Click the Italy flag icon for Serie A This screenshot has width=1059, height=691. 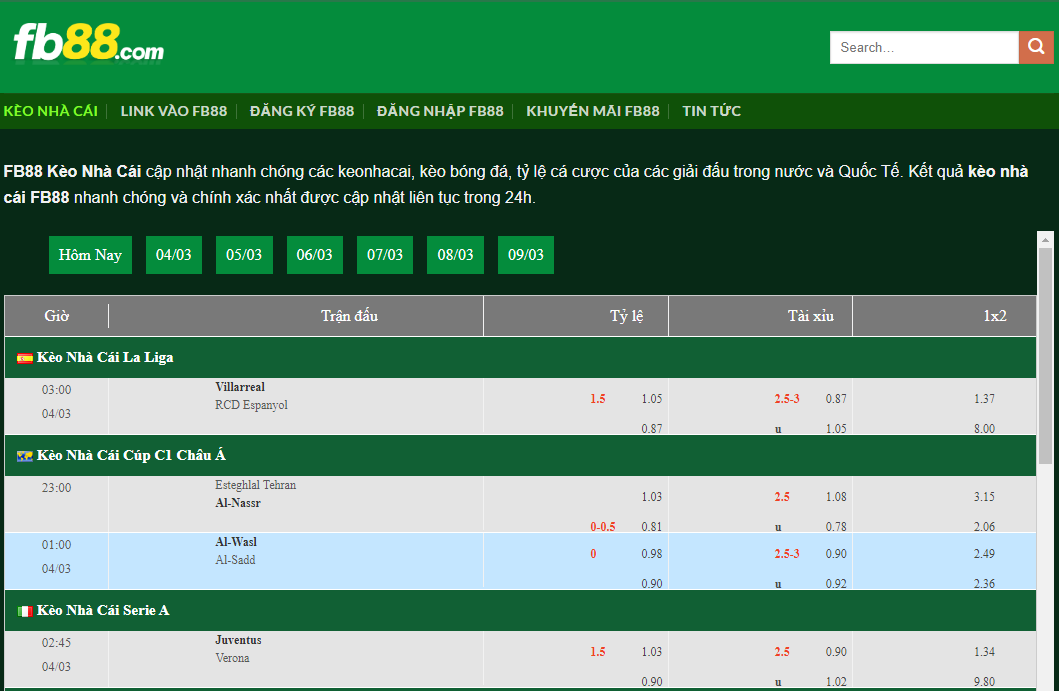(x=25, y=611)
